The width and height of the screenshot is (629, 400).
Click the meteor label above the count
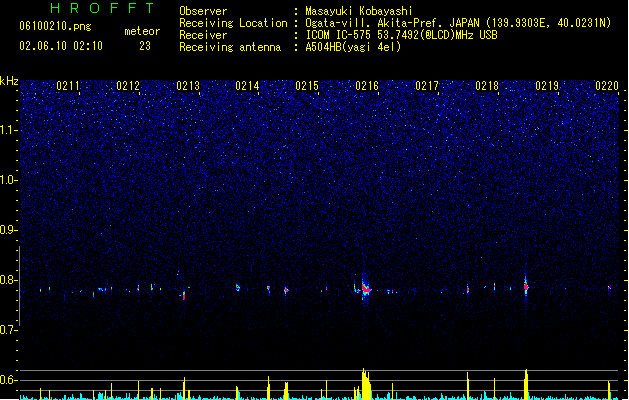point(142,31)
